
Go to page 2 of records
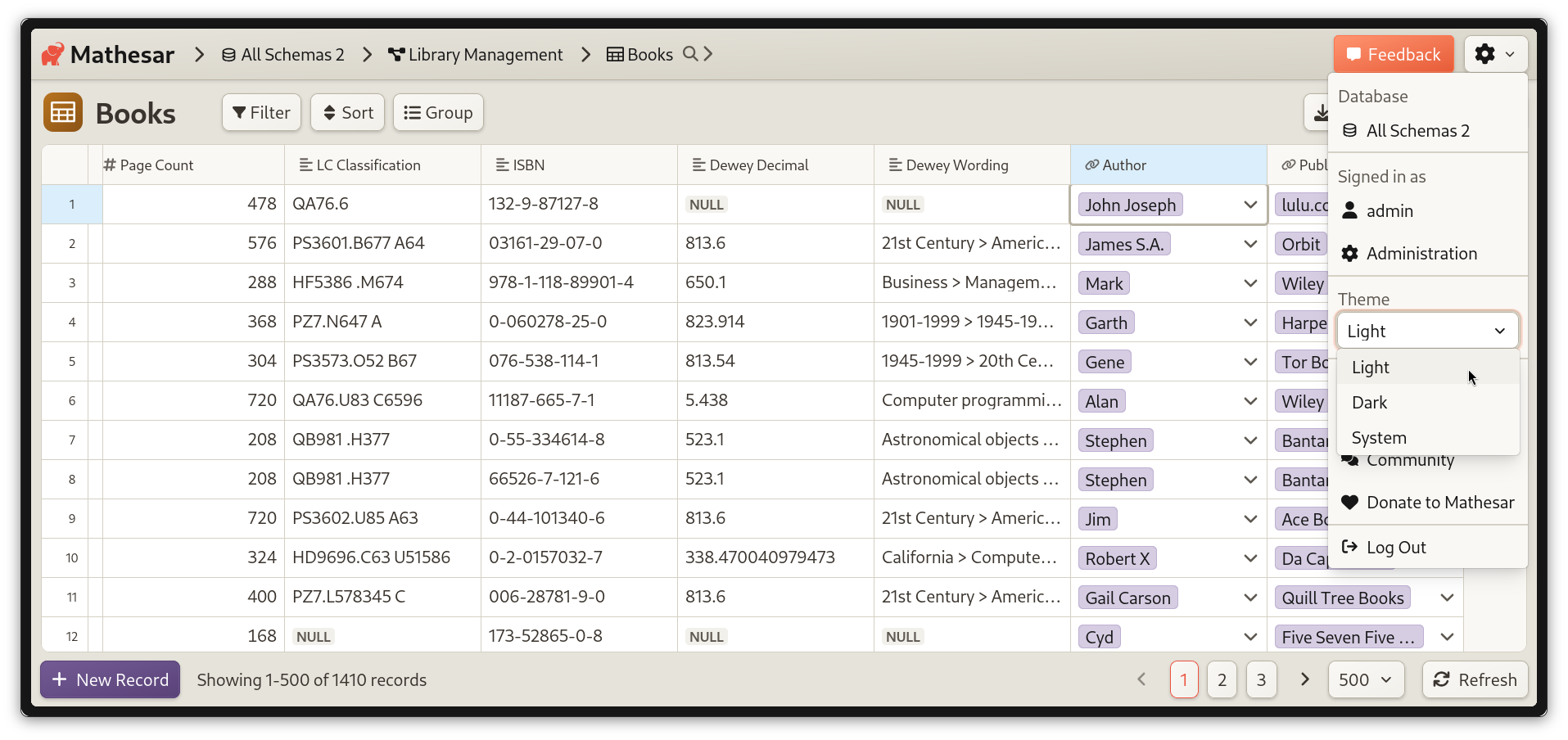click(x=1222, y=679)
